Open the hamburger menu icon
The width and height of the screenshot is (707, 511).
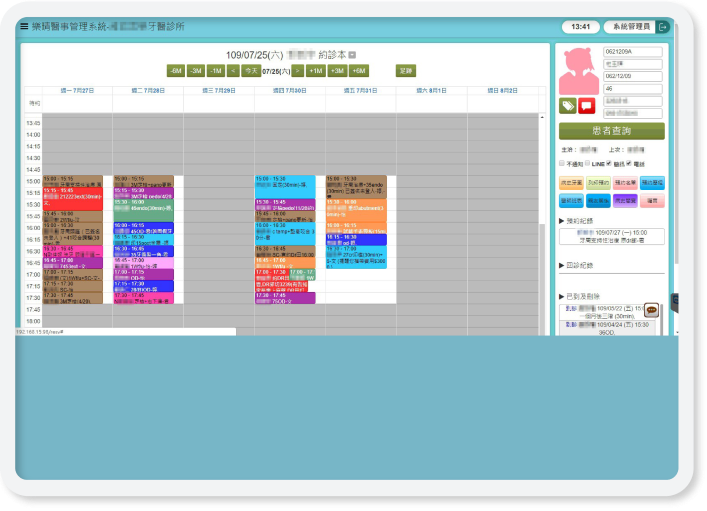point(24,26)
